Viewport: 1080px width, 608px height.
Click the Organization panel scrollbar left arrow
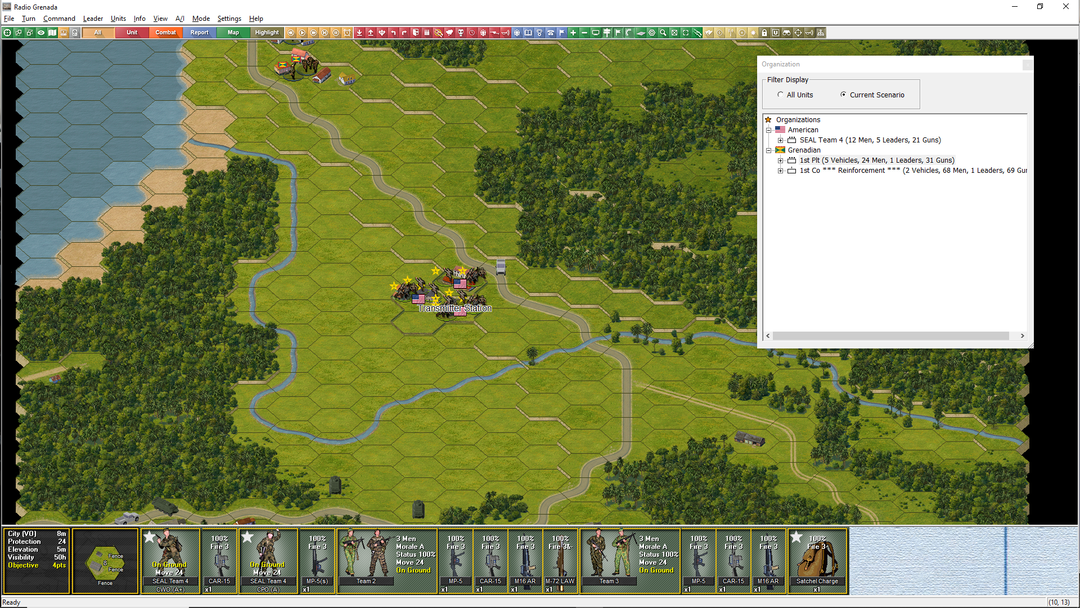pyautogui.click(x=768, y=336)
